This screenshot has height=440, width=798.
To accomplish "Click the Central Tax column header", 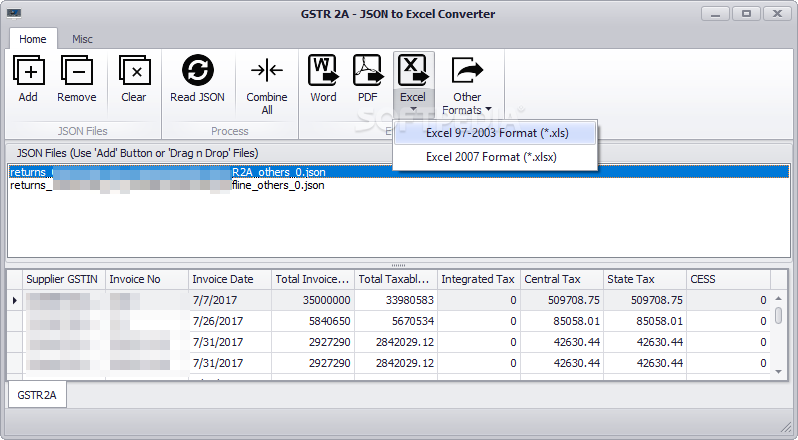I will click(561, 279).
